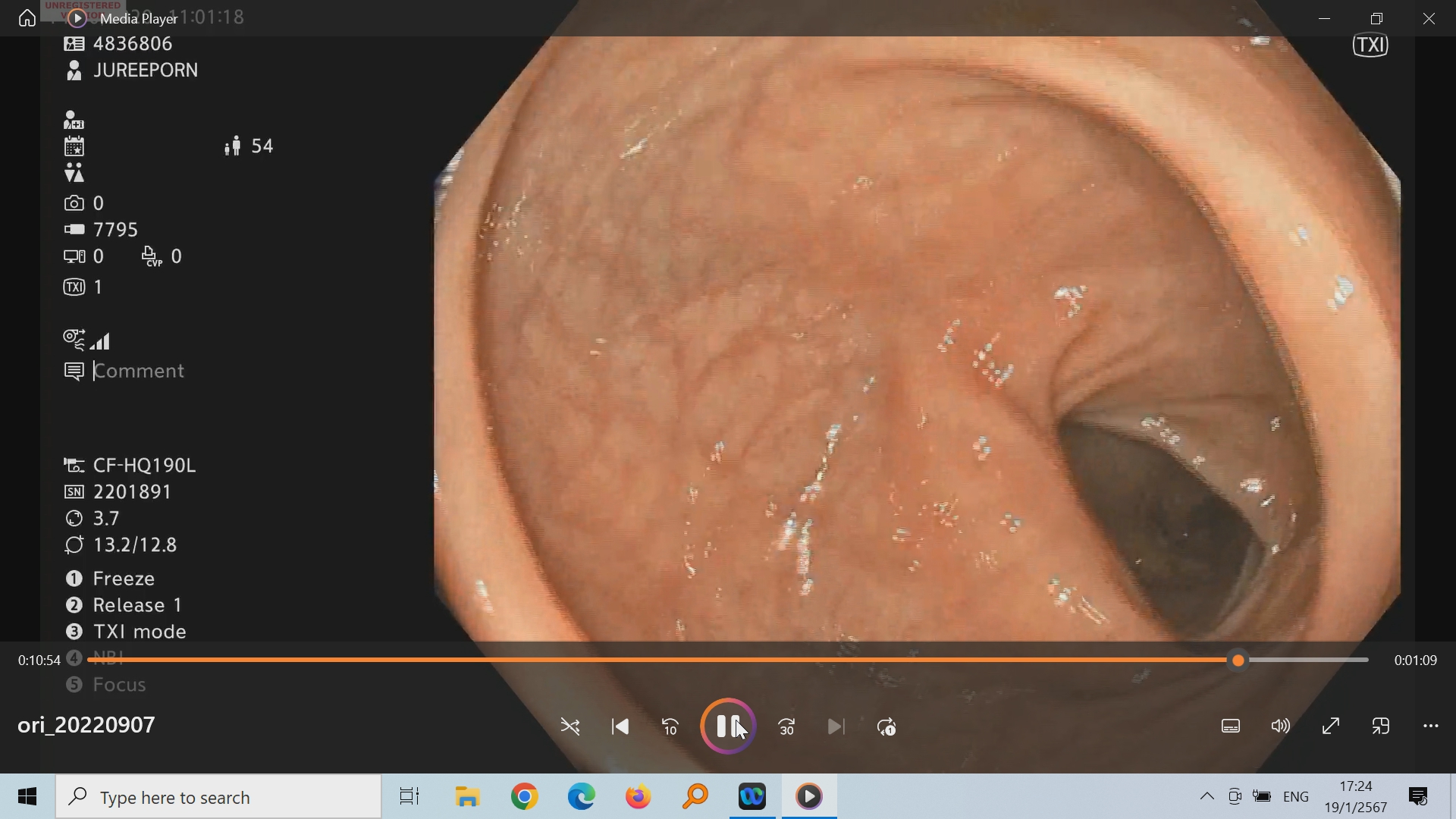Go to Media Player home

click(x=27, y=18)
